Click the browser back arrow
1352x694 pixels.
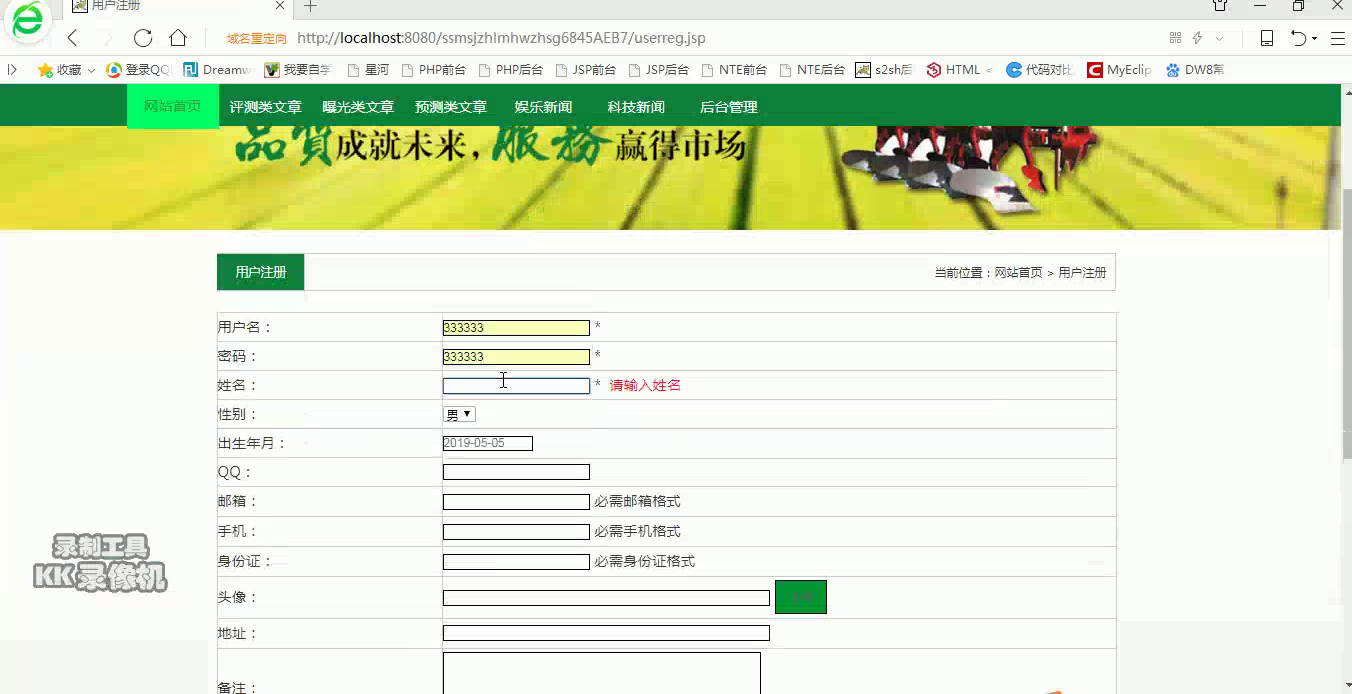point(72,38)
